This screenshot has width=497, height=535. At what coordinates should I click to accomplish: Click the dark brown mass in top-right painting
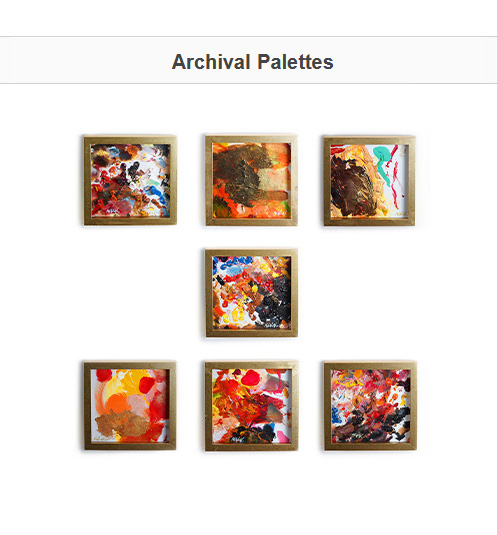pyautogui.click(x=352, y=184)
